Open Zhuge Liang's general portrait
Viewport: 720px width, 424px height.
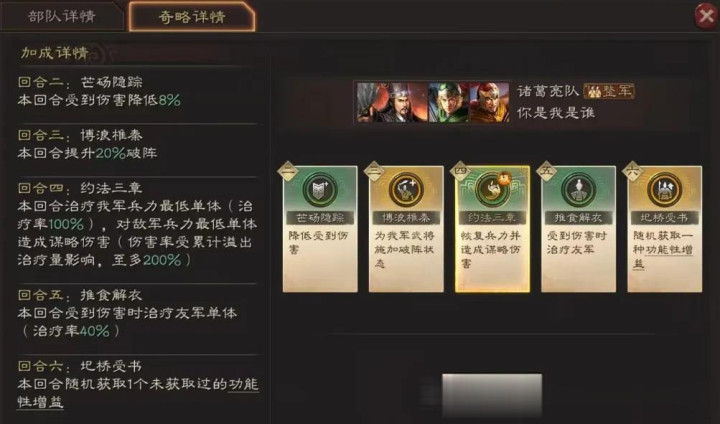tap(393, 102)
